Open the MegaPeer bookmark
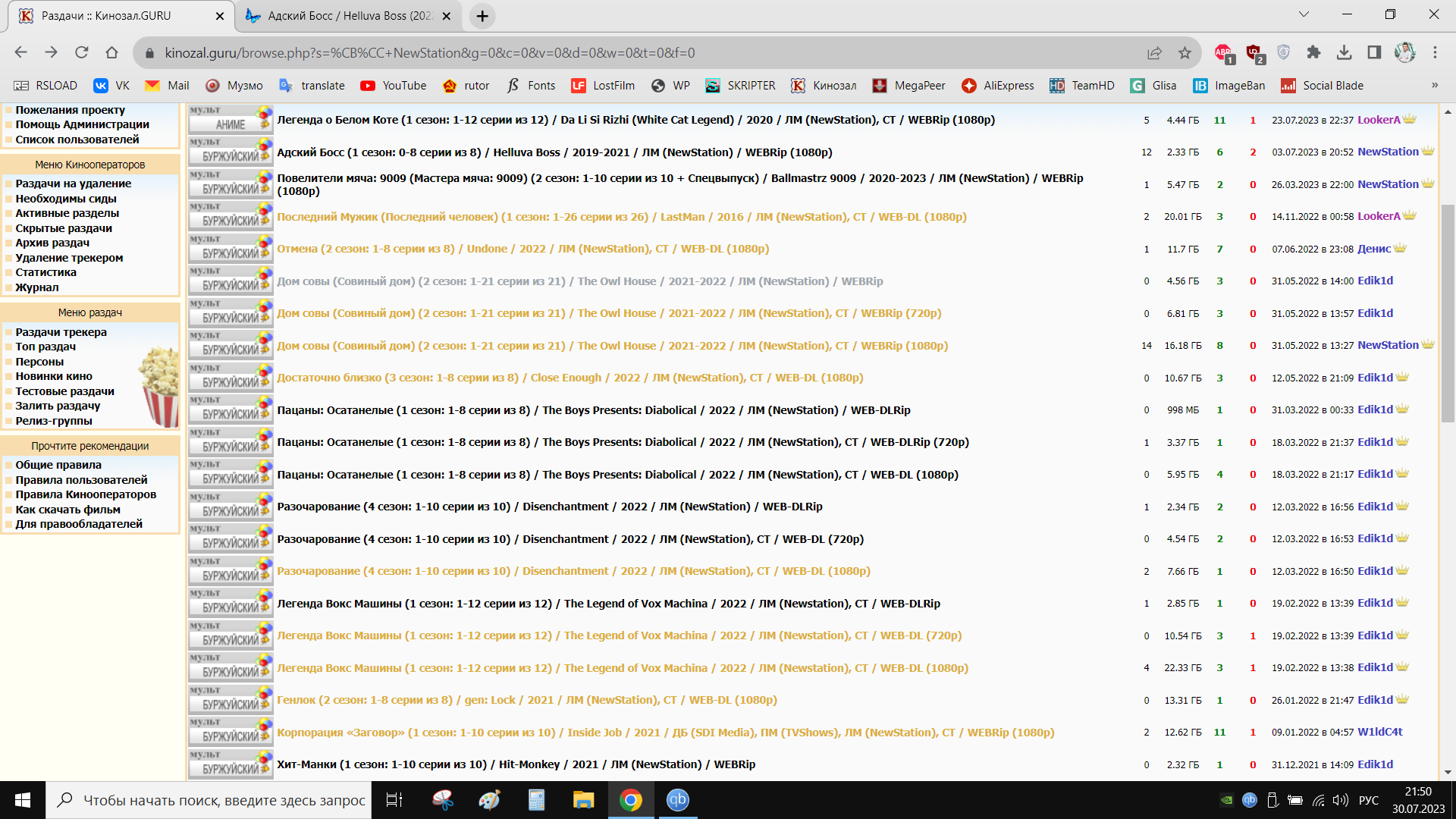This screenshot has width=1456, height=819. (x=908, y=86)
